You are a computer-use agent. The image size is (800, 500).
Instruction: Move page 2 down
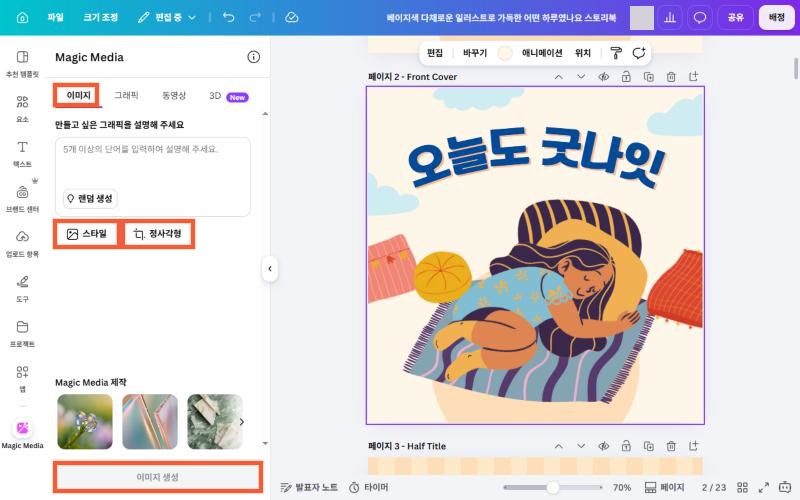click(581, 77)
